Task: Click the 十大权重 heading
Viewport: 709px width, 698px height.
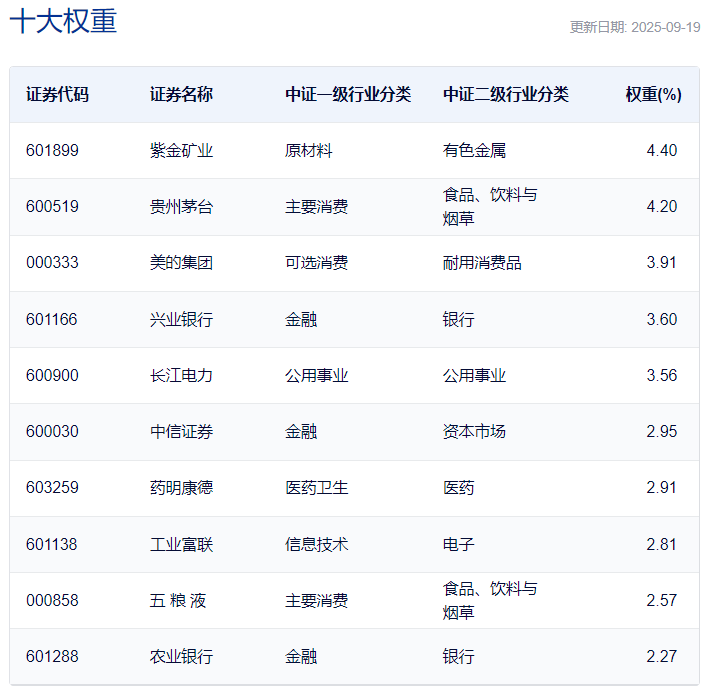Action: (x=63, y=21)
